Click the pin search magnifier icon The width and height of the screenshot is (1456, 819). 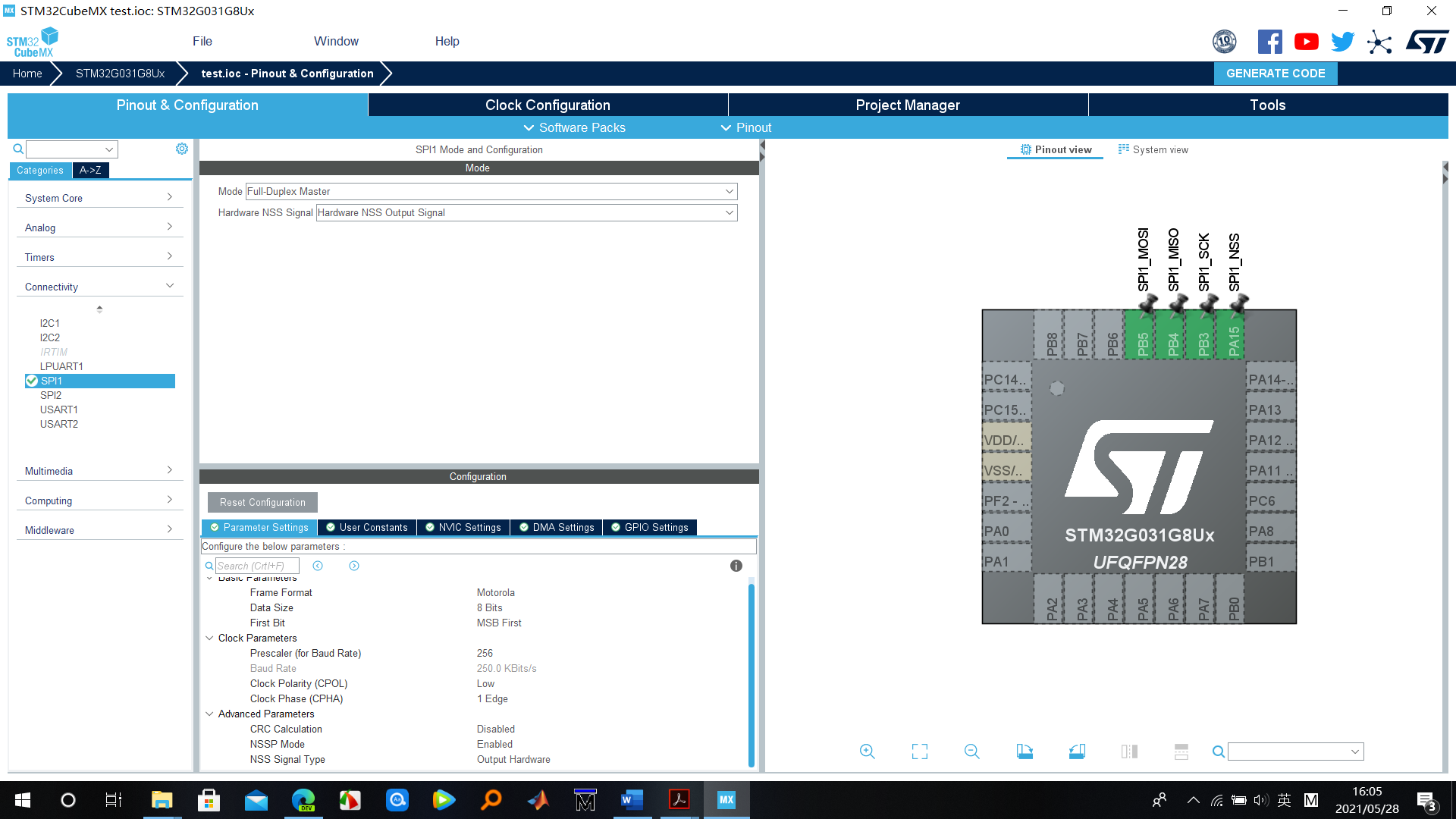tap(1218, 752)
